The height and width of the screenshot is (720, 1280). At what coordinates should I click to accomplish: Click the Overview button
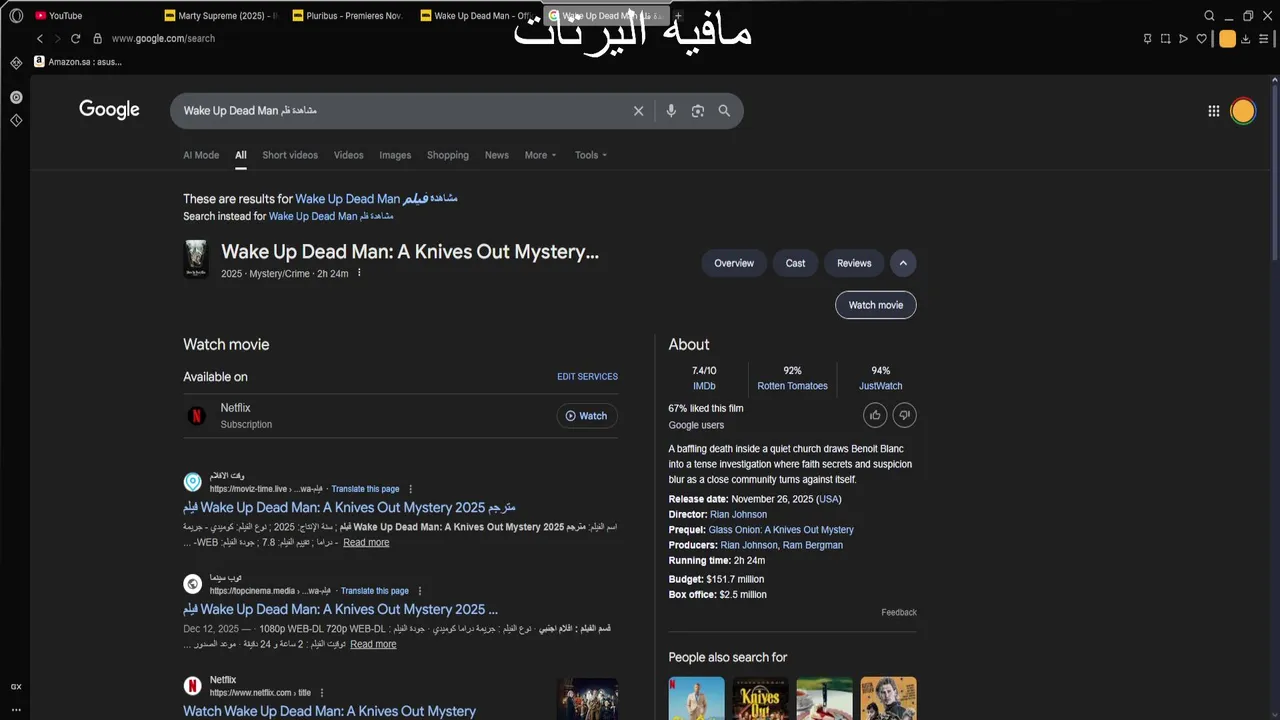click(734, 263)
